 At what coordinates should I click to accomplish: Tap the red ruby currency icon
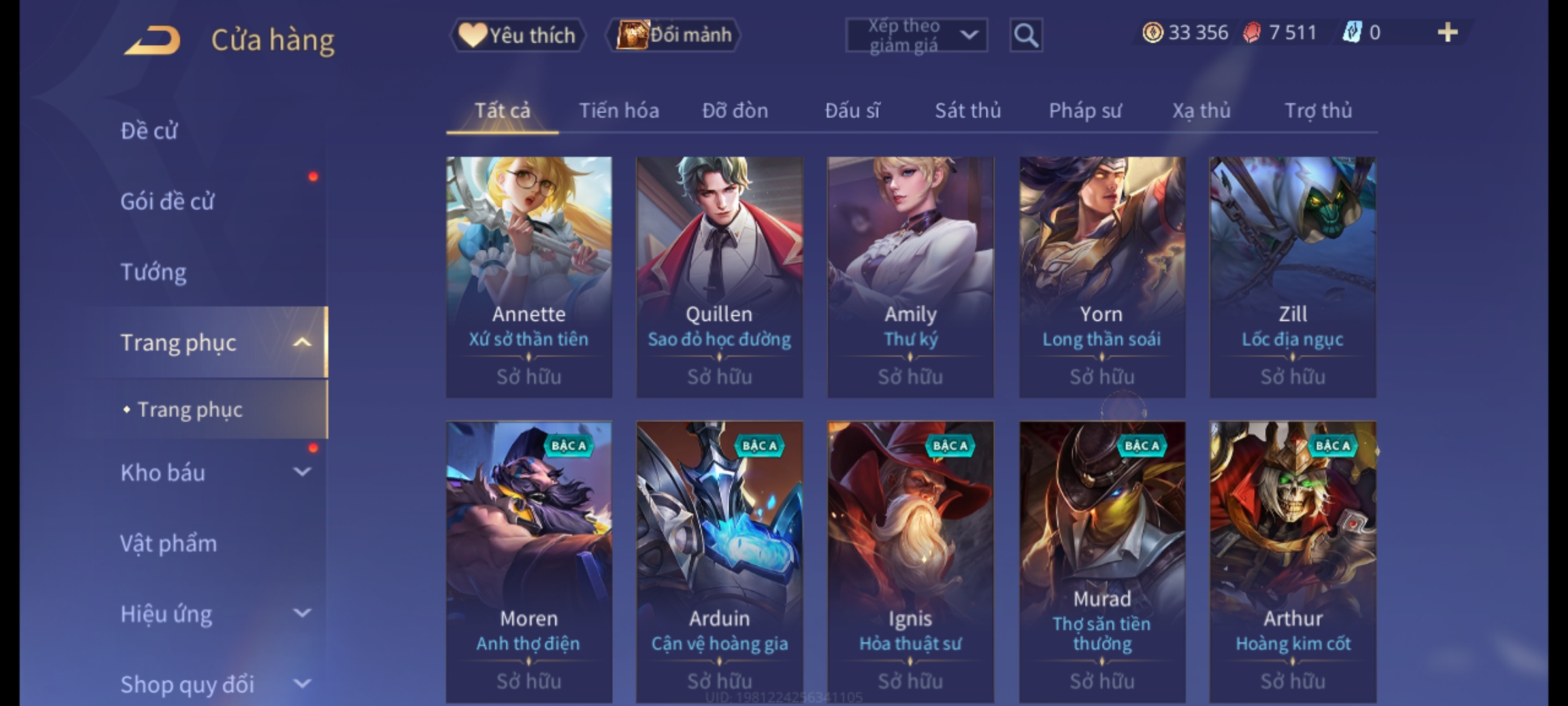(x=1252, y=33)
